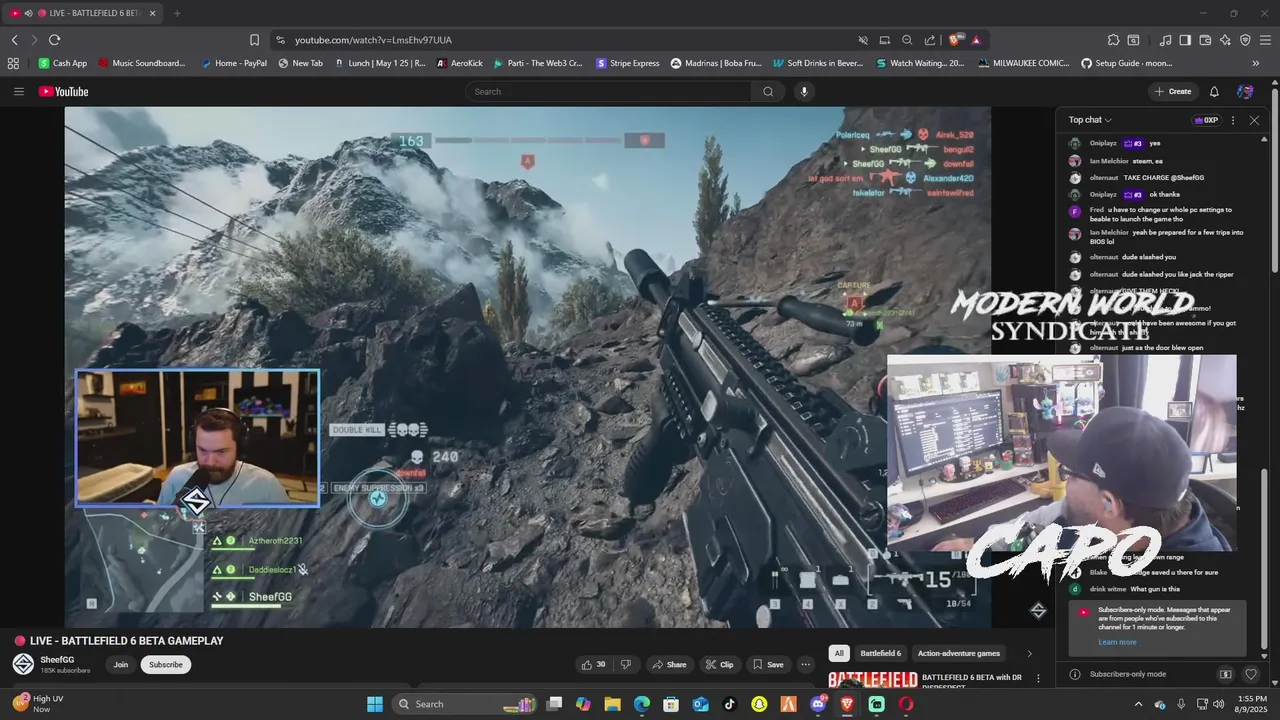This screenshot has height=720, width=1280.
Task: Save the video with Save button
Action: point(768,664)
